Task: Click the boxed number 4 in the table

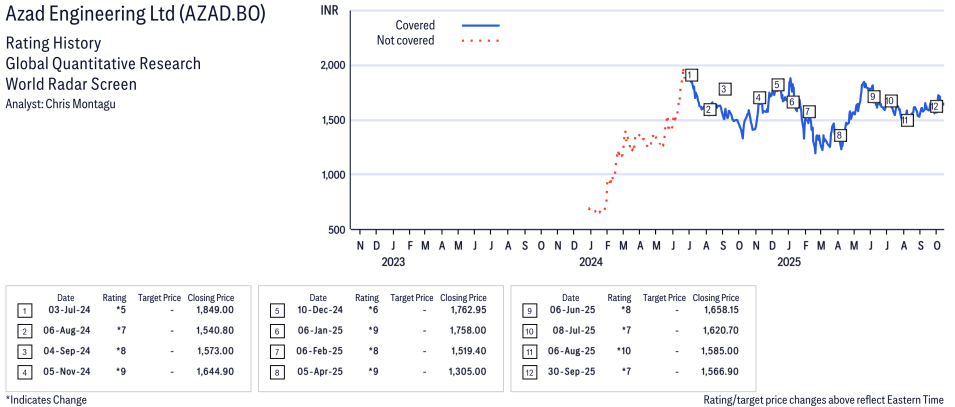Action: coord(24,371)
